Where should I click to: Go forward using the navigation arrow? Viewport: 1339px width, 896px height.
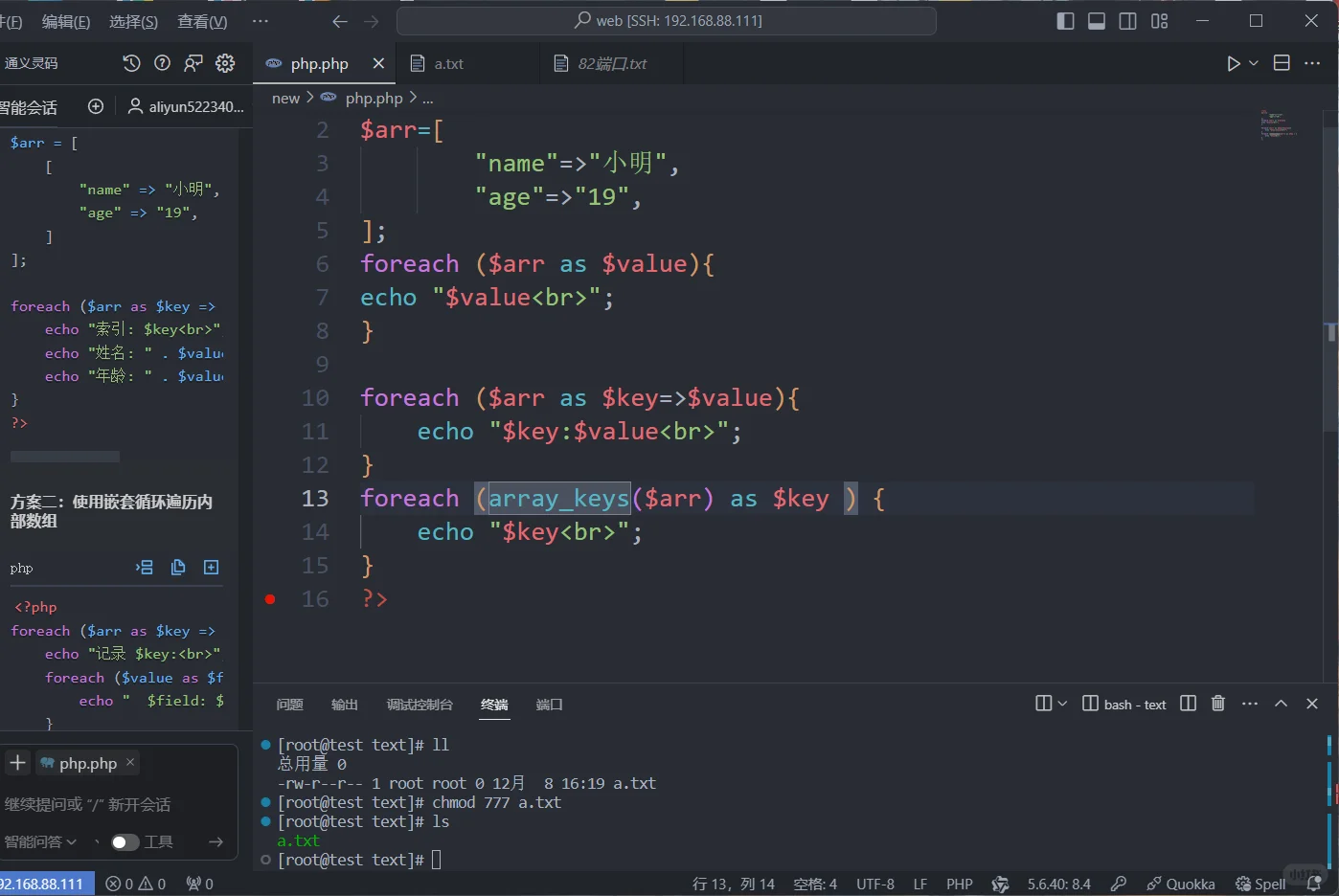[x=372, y=21]
